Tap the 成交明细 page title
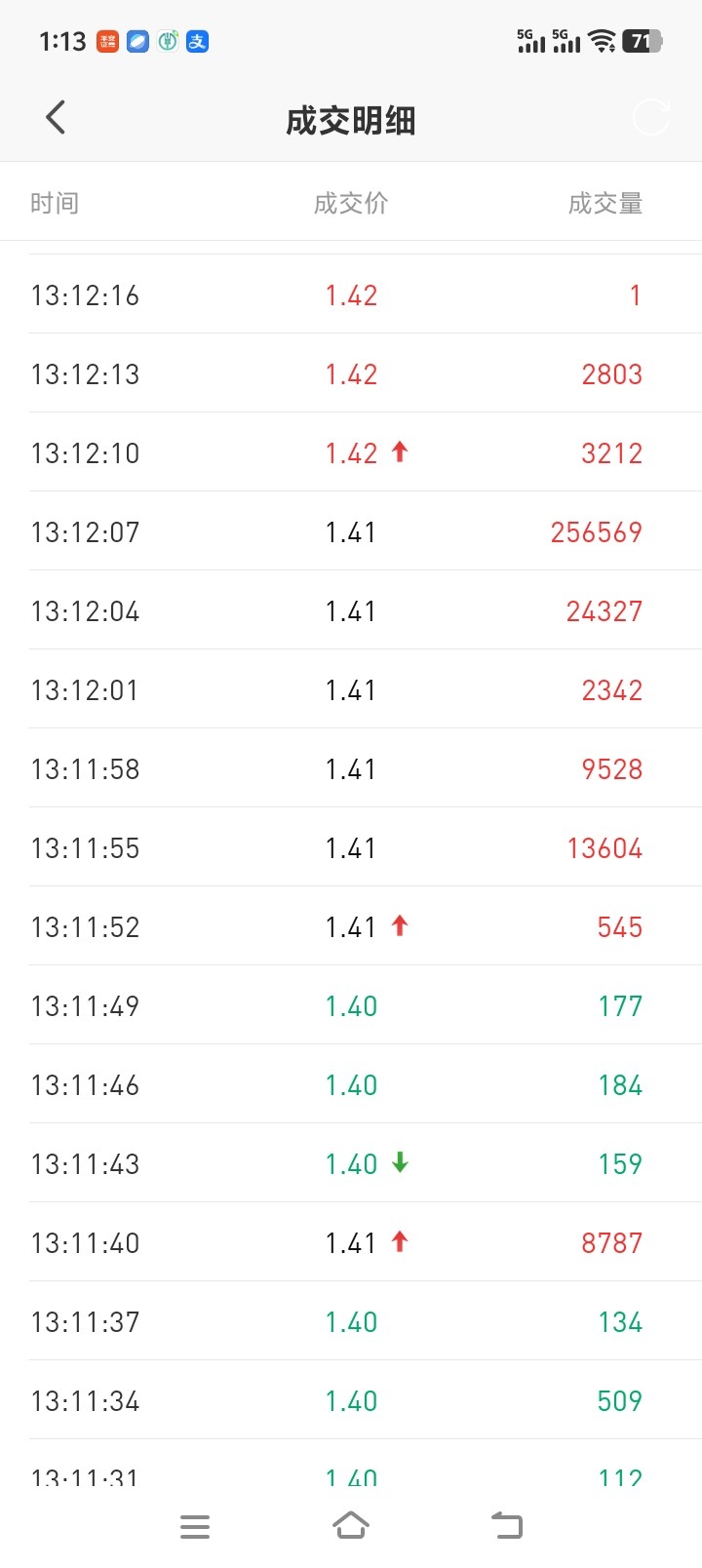This screenshot has height=1568, width=702. coord(351,121)
